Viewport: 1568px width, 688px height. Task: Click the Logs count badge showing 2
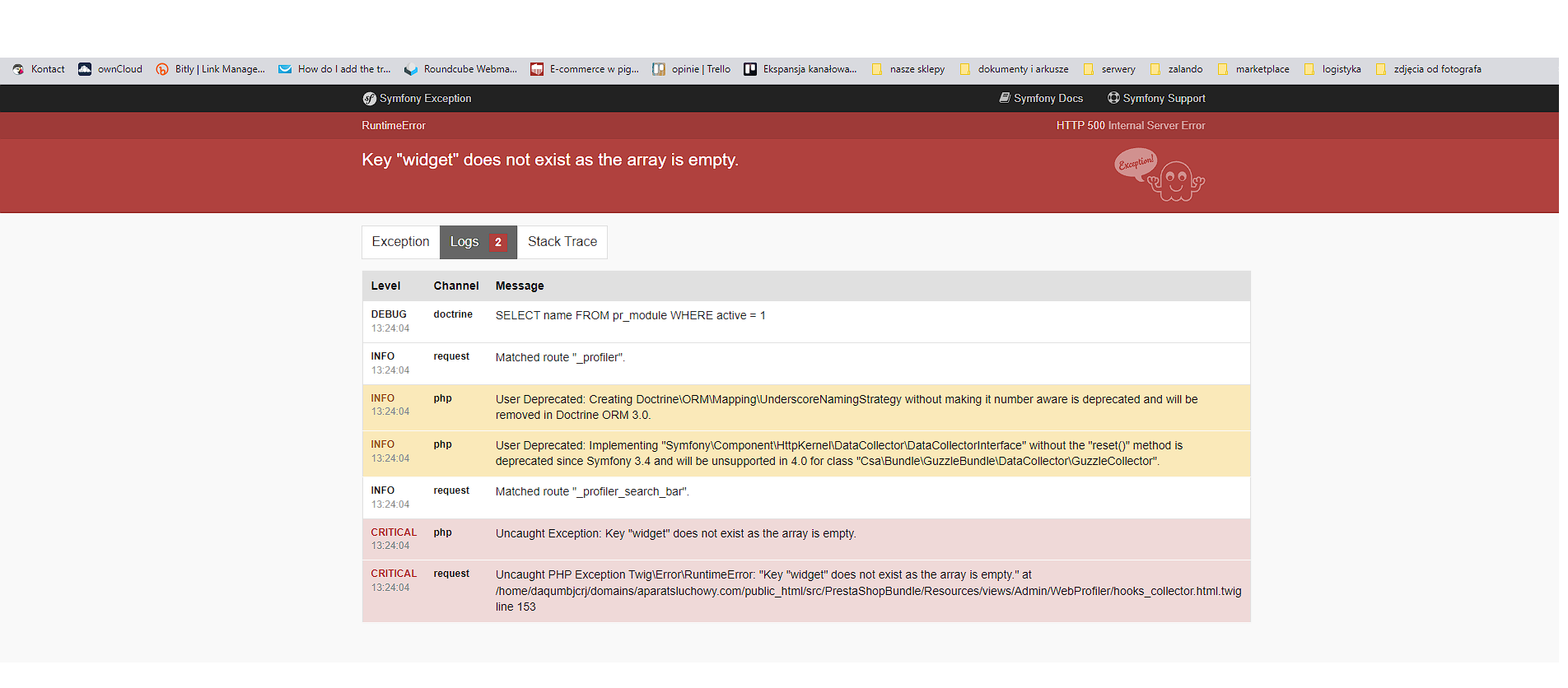pos(498,242)
